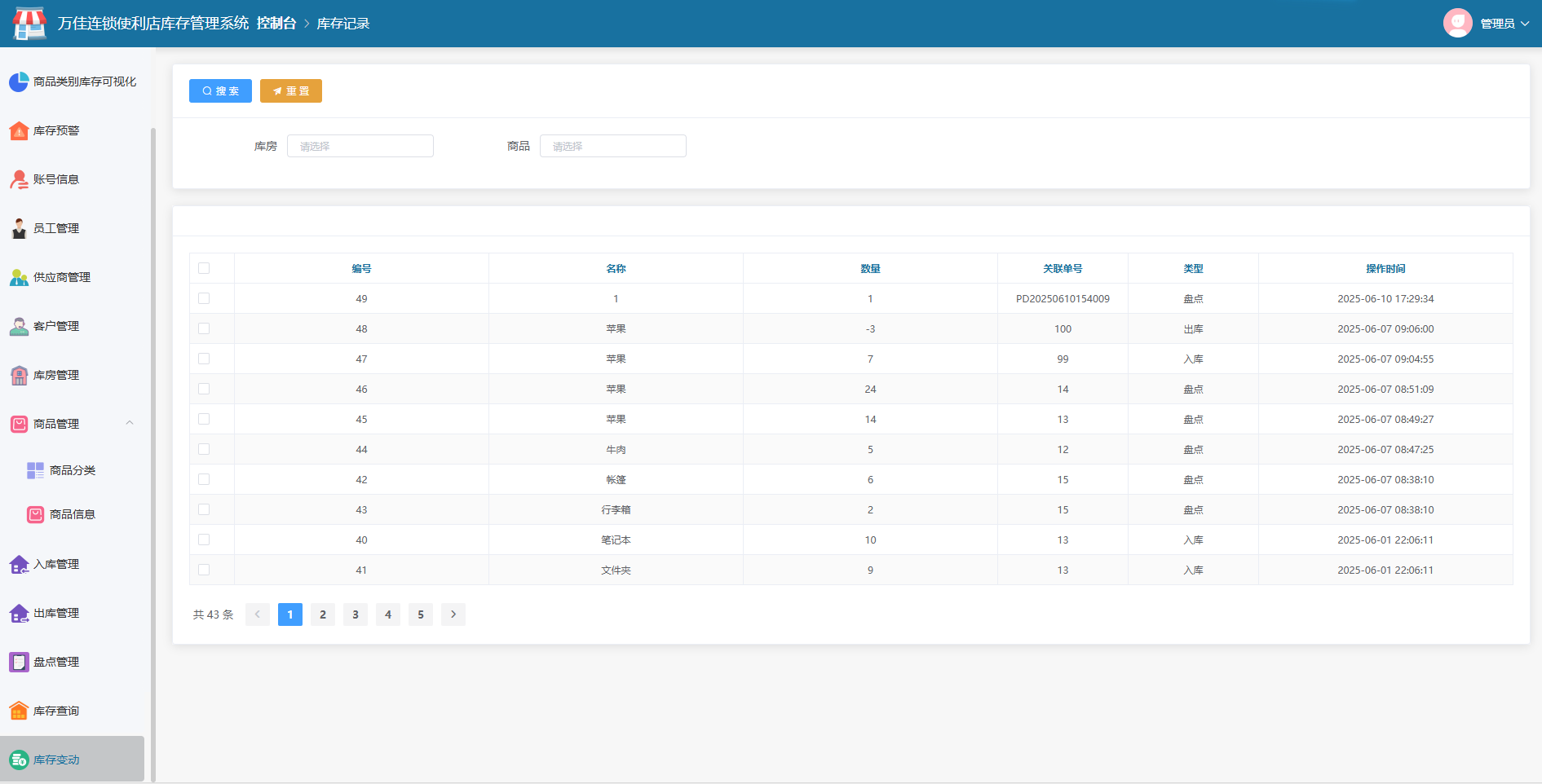Screen dimensions: 1542x784
Task: Click the 库存变动 green icon
Action: 19,760
